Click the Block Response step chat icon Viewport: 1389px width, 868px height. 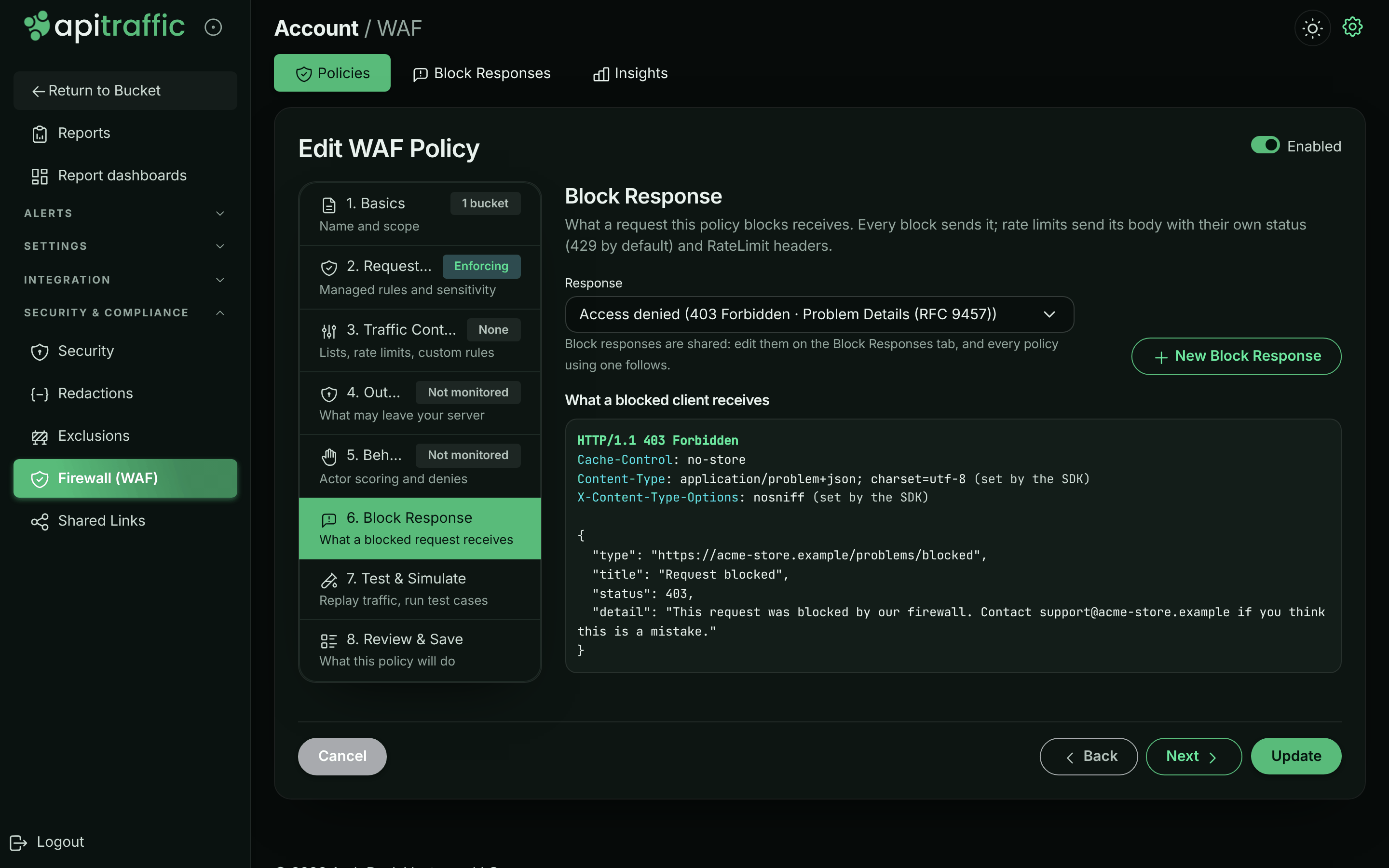point(329,519)
